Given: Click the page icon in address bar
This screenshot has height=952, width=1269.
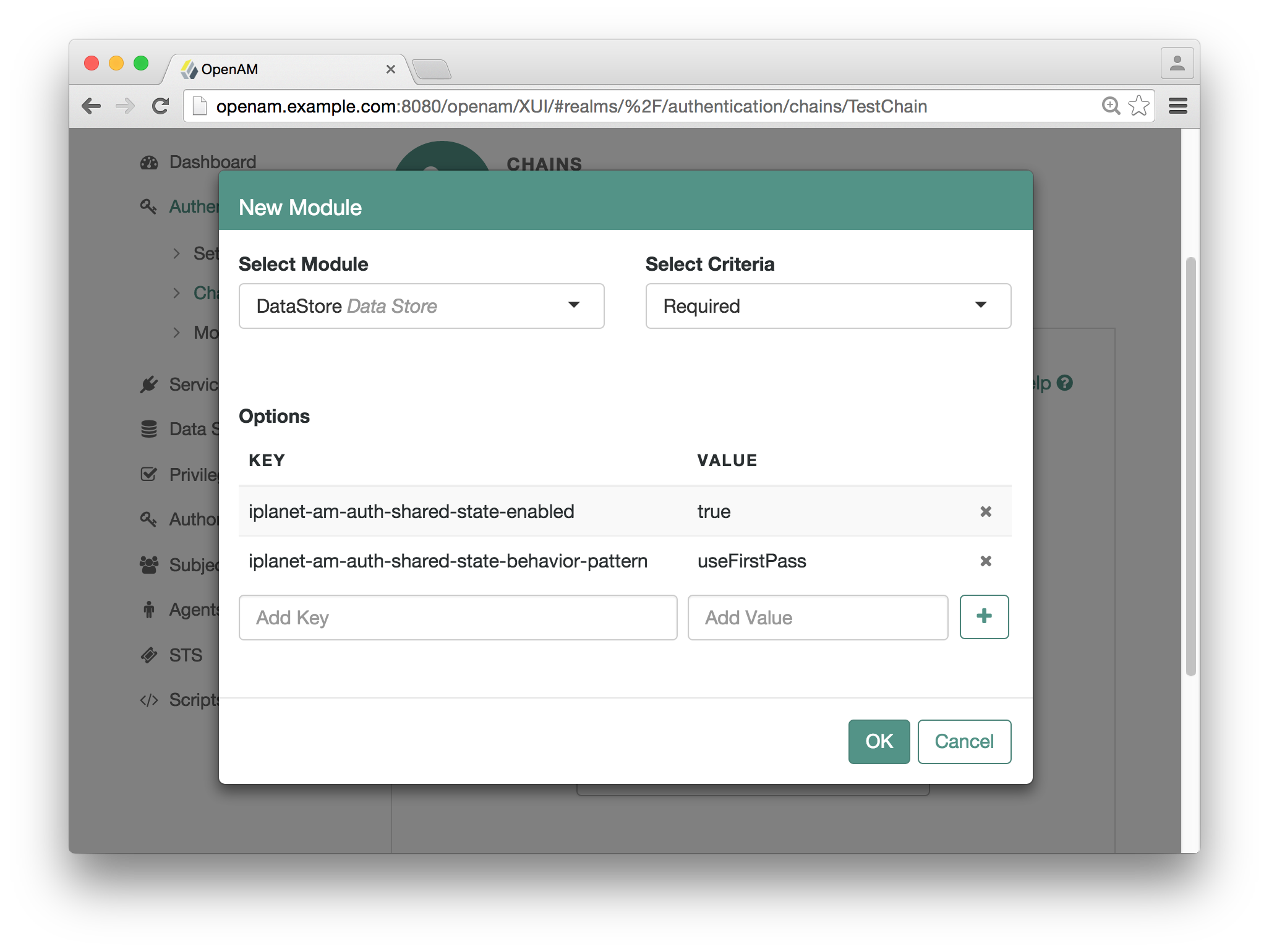Looking at the screenshot, I should pos(199,106).
